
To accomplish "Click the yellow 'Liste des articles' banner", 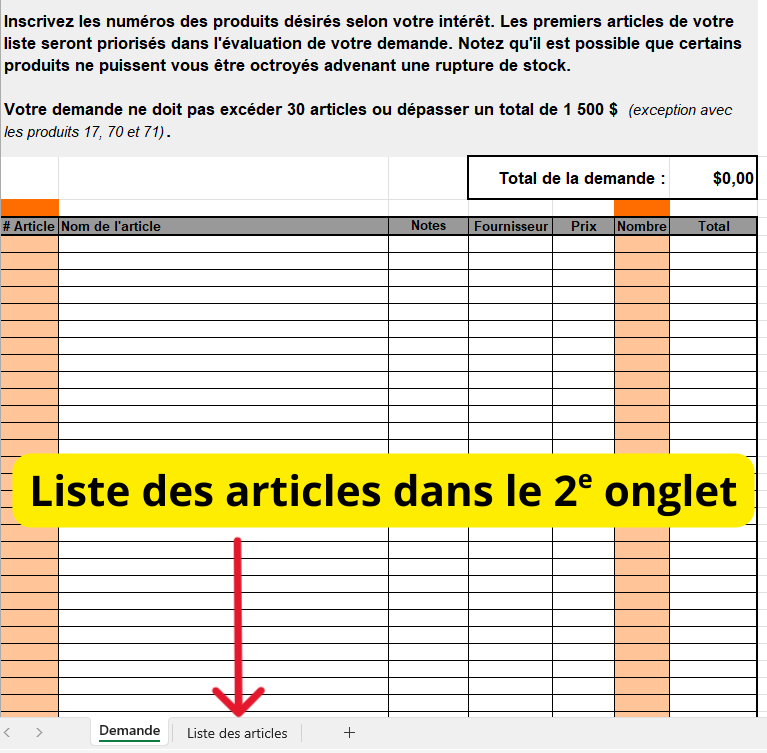I will pos(383,491).
